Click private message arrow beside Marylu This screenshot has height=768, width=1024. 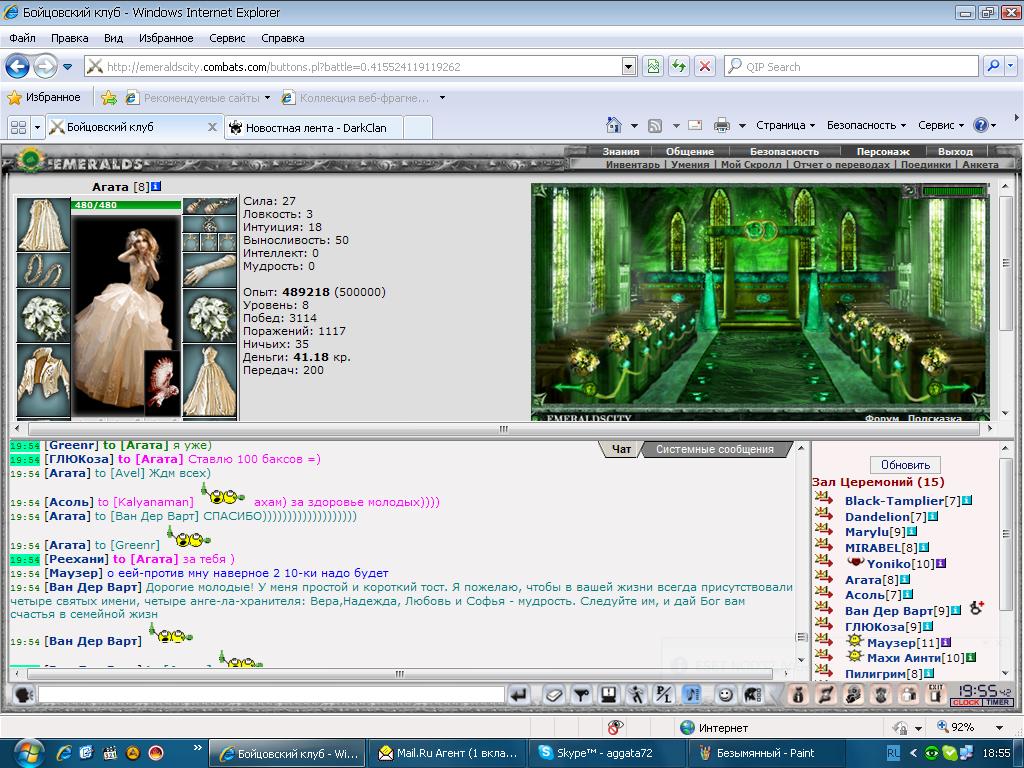(824, 530)
